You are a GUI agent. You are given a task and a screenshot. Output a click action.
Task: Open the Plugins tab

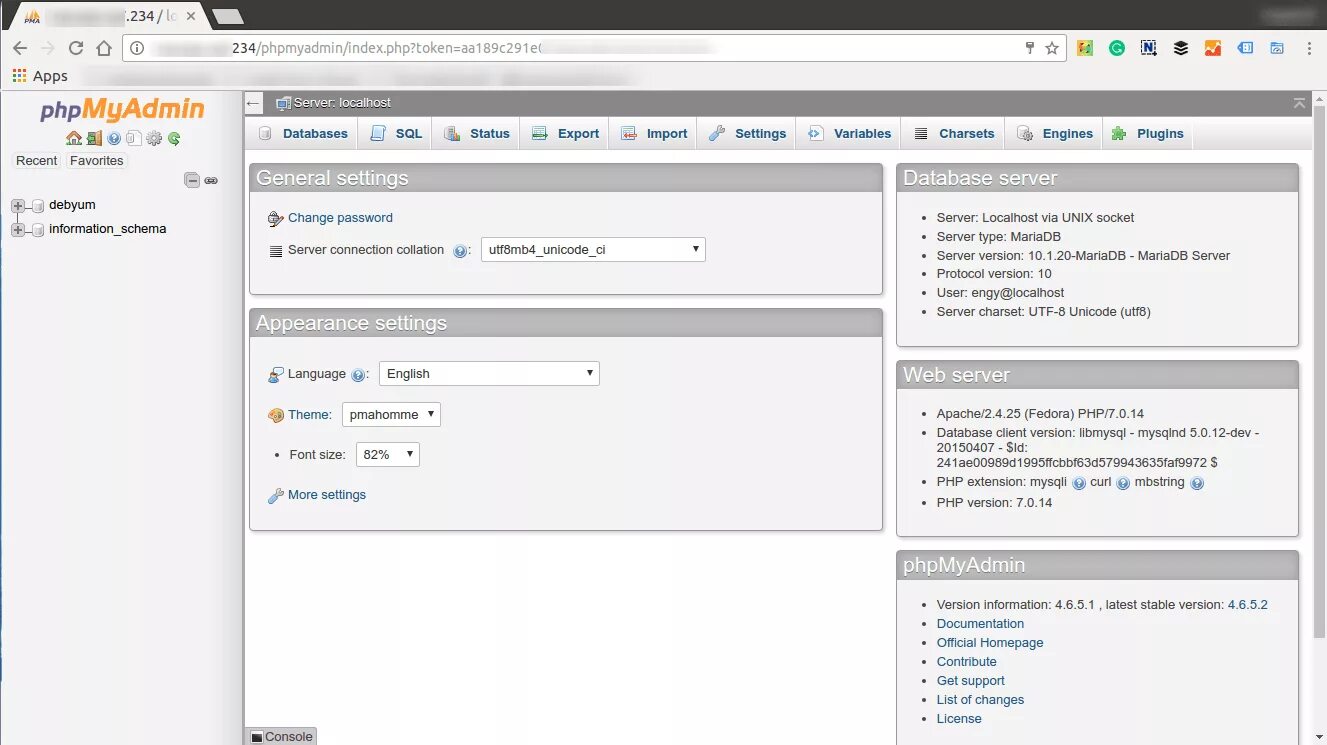1148,134
